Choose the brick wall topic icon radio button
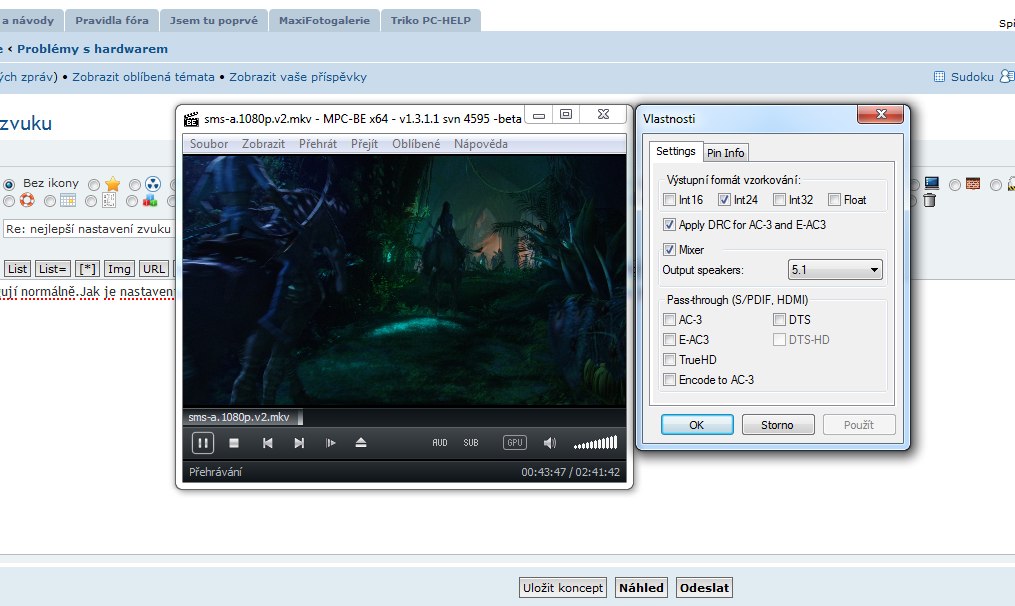 pos(955,185)
